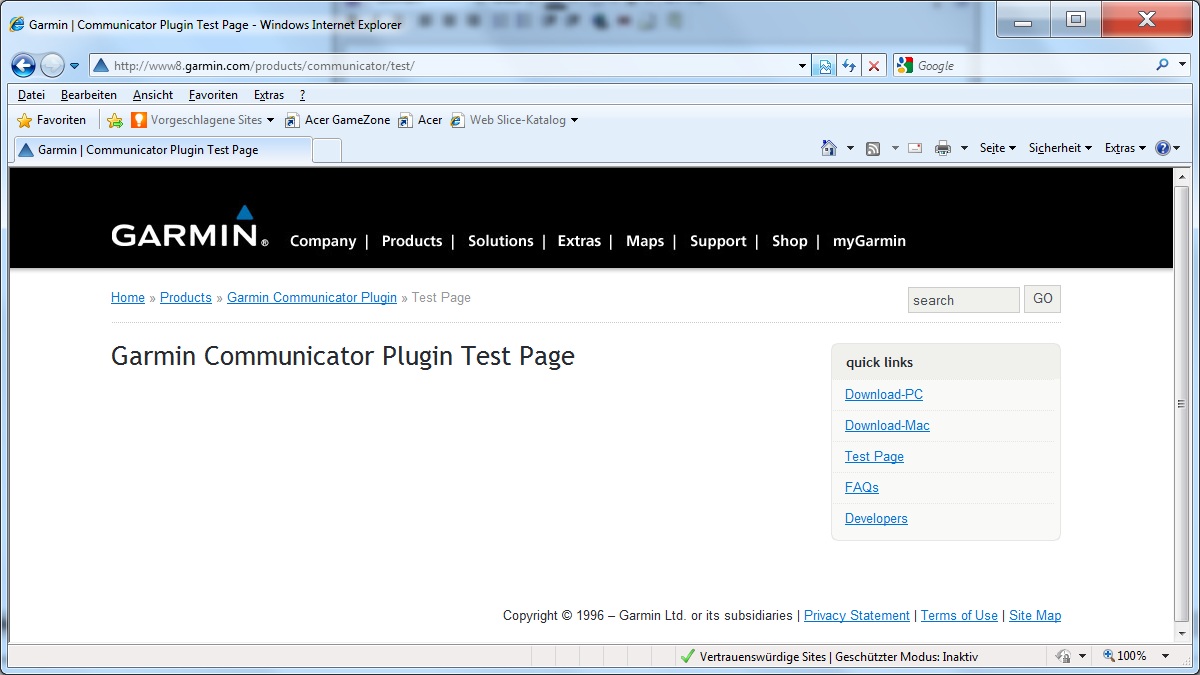Expand the Sicherheit dropdown menu
This screenshot has width=1200, height=675.
click(x=1060, y=148)
